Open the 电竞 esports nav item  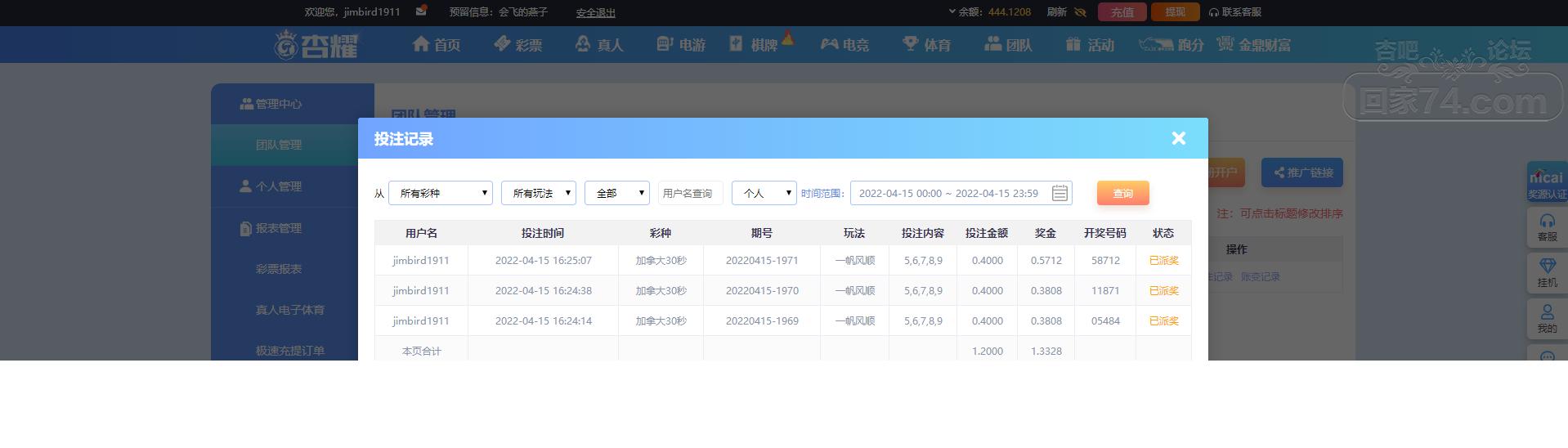[845, 44]
